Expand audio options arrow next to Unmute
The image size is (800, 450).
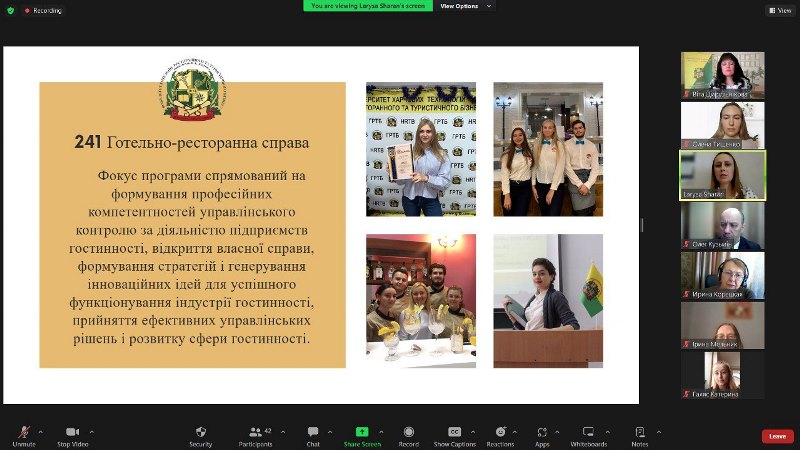[x=40, y=432]
